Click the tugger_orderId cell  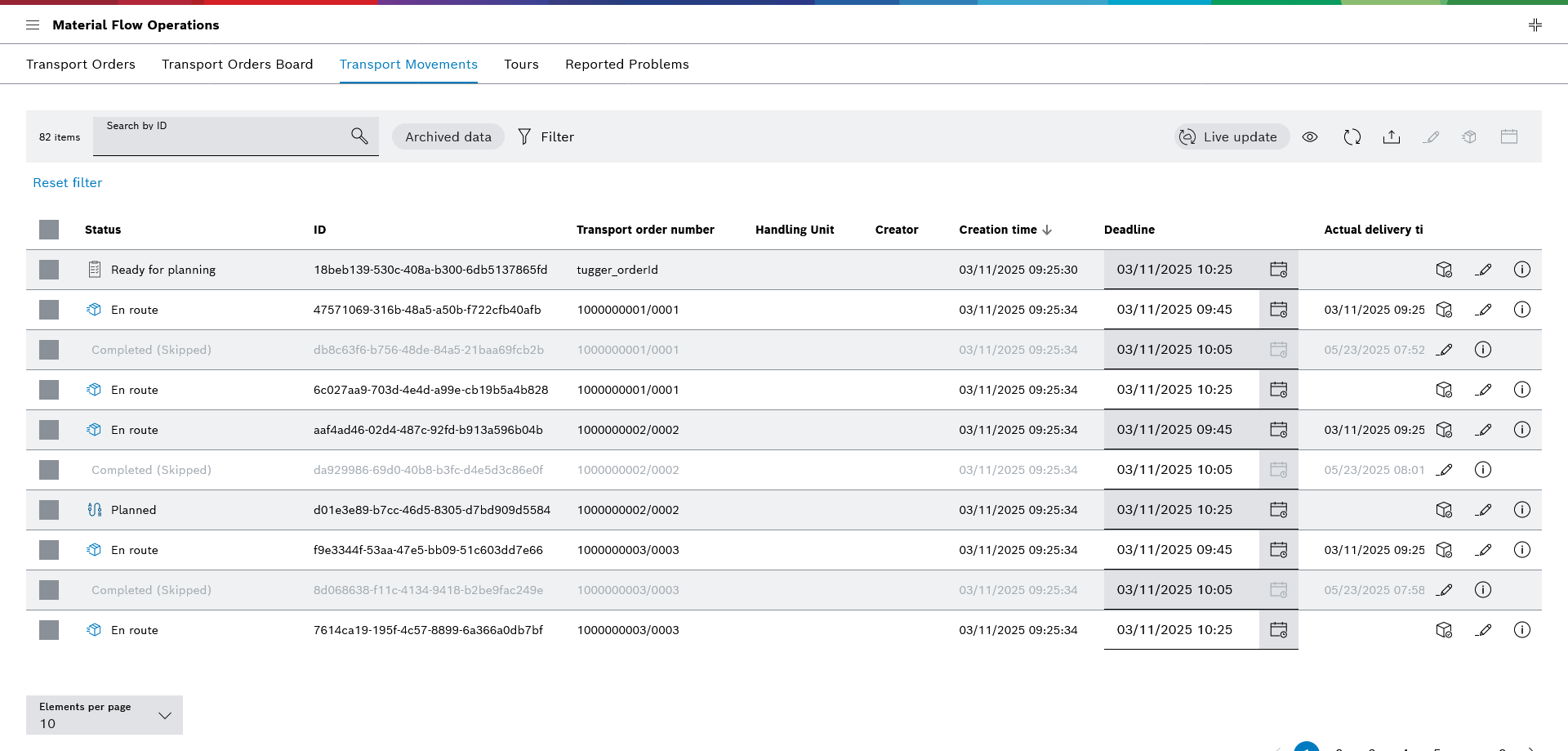pyautogui.click(x=617, y=270)
